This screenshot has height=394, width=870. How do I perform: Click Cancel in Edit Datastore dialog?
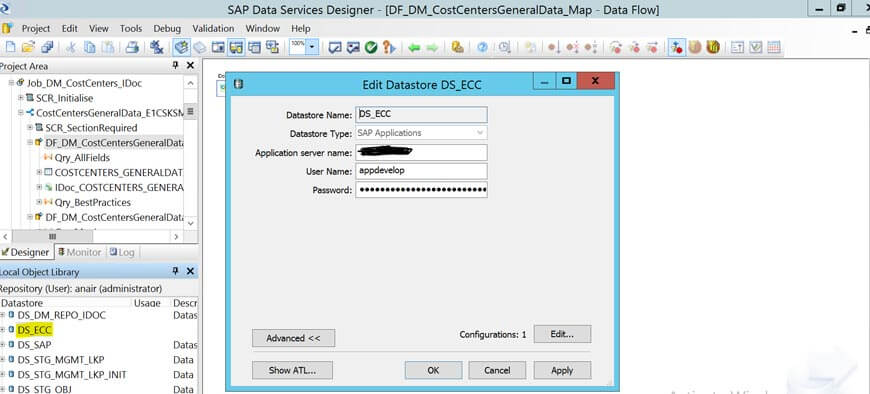(497, 370)
